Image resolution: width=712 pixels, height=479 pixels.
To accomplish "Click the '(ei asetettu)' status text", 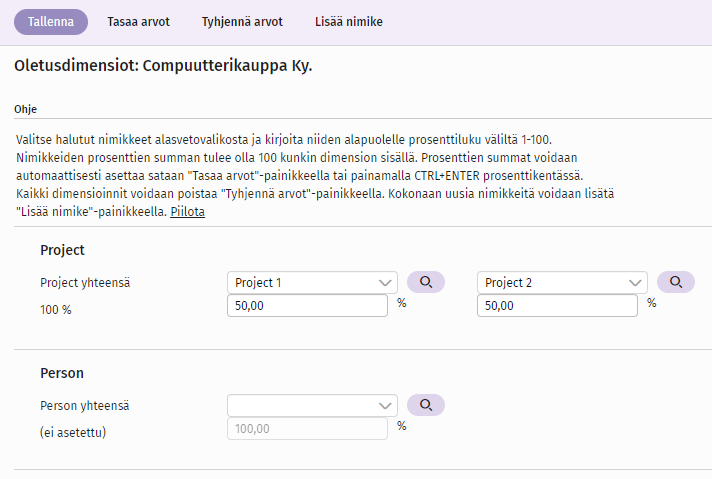I will pos(73,432).
